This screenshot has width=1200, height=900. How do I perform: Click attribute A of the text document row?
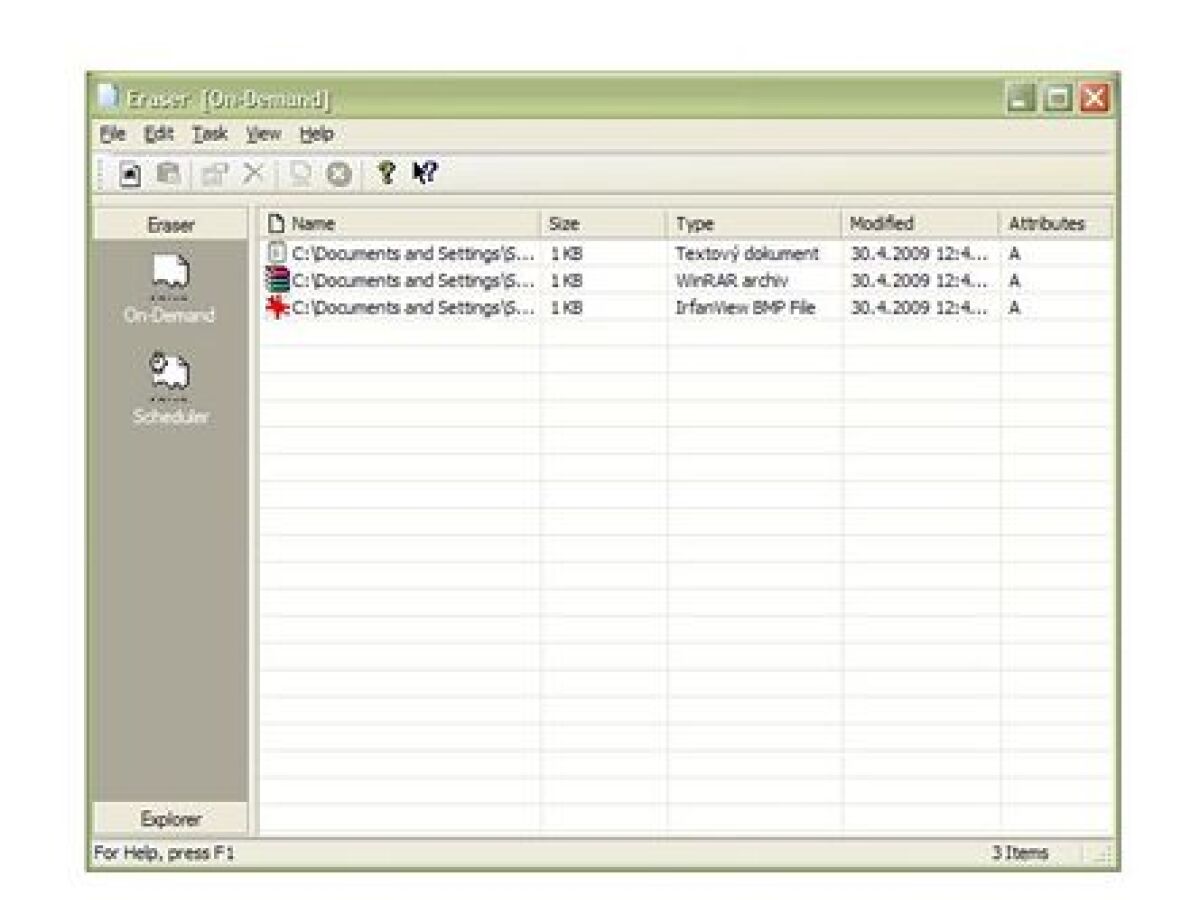click(1014, 254)
